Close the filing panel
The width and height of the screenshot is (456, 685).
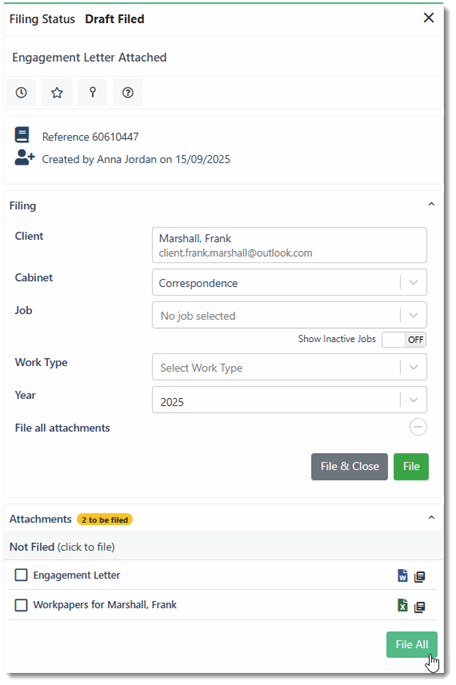pos(429,18)
